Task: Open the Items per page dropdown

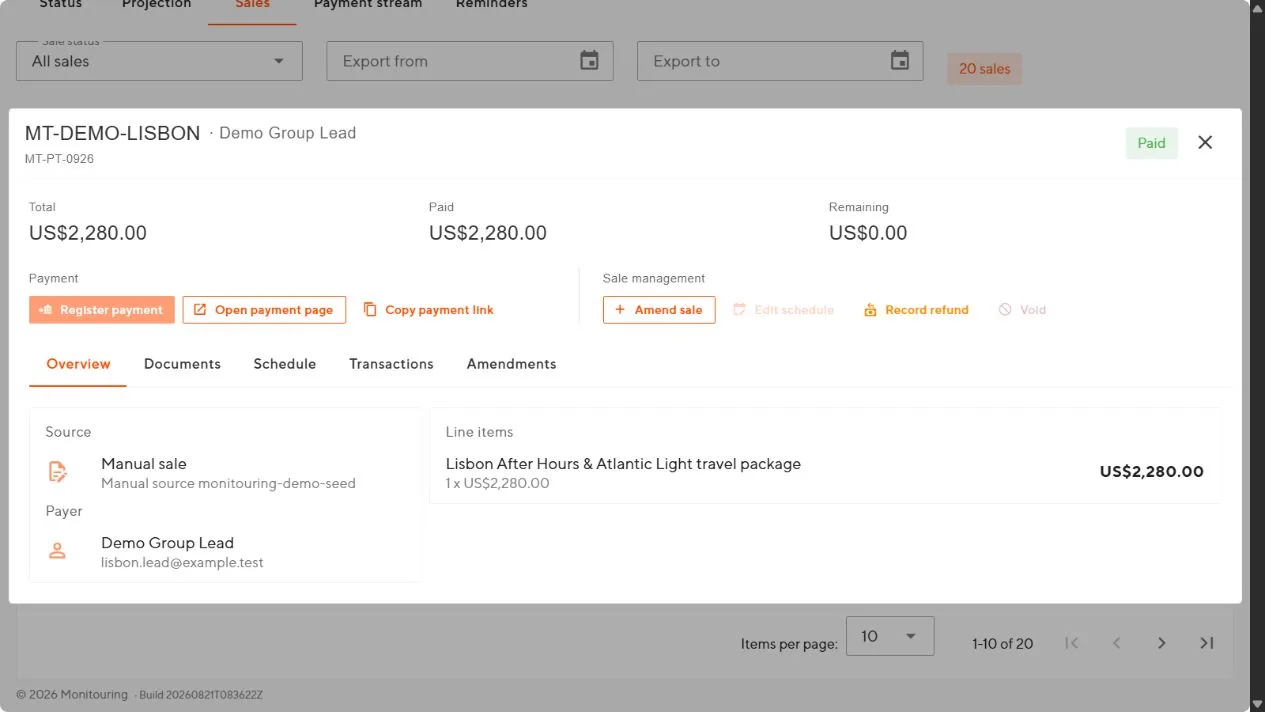Action: (x=890, y=636)
